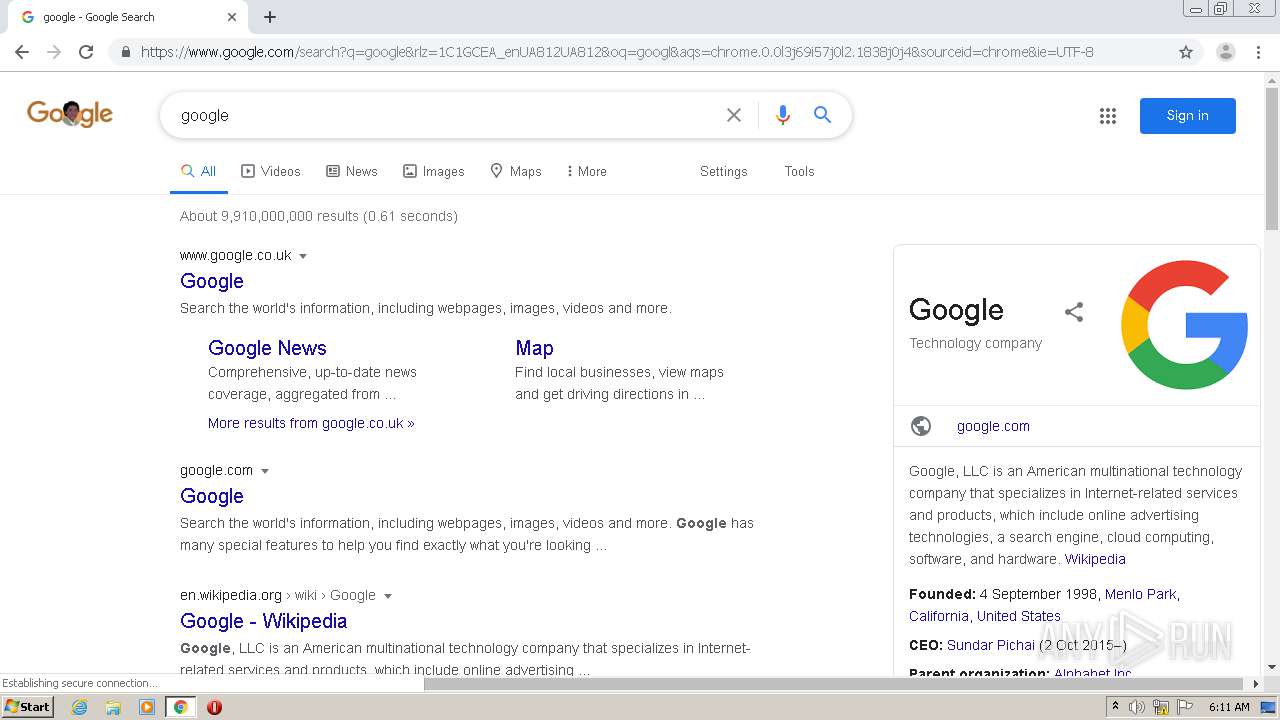The height and width of the screenshot is (720, 1280).
Task: Open the Google result from google.co.uk
Action: click(212, 281)
